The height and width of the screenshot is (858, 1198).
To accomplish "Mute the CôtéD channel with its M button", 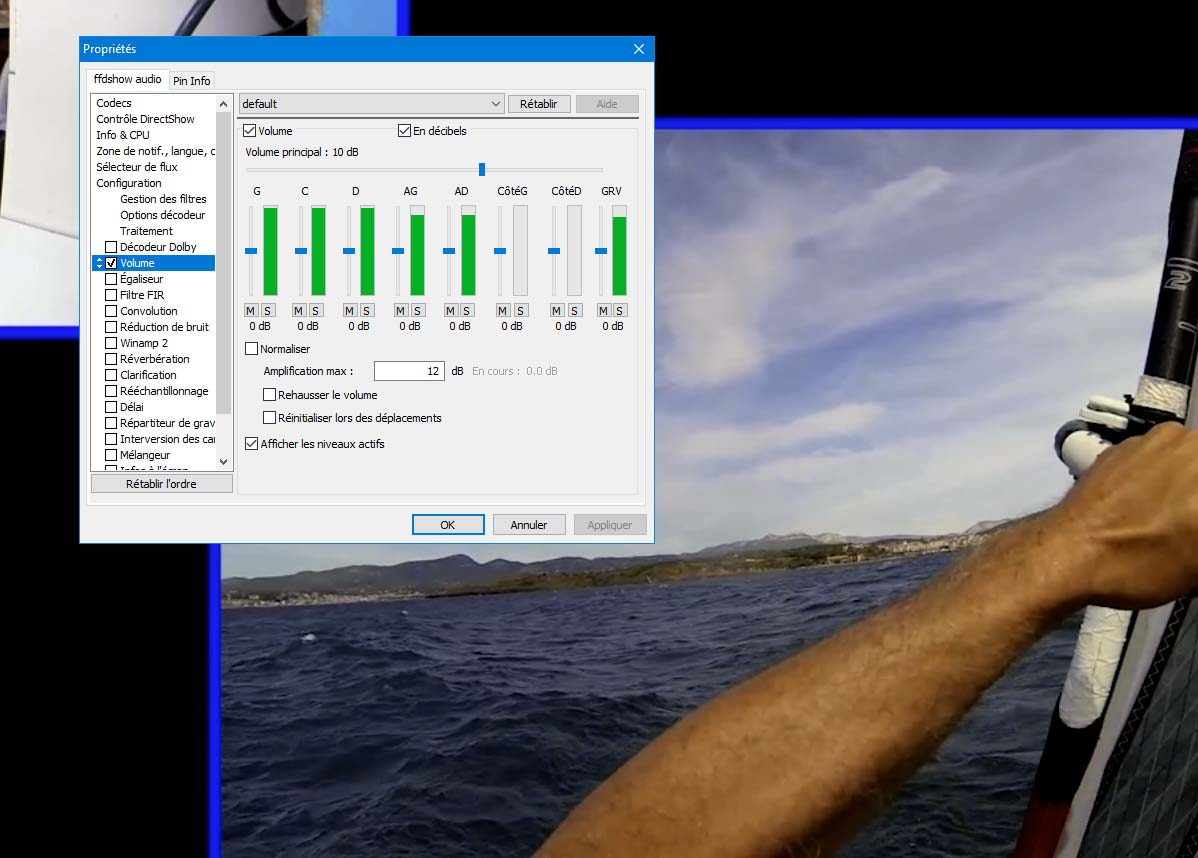I will tap(556, 310).
